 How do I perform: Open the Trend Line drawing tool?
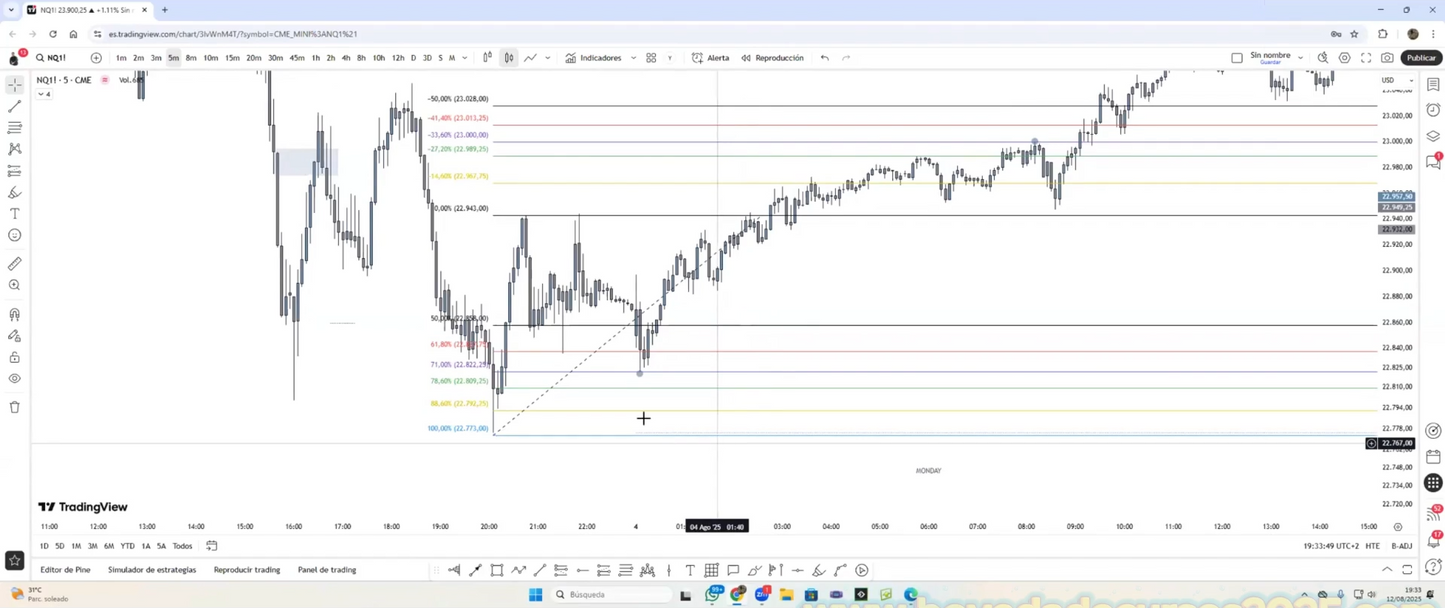pyautogui.click(x=14, y=106)
